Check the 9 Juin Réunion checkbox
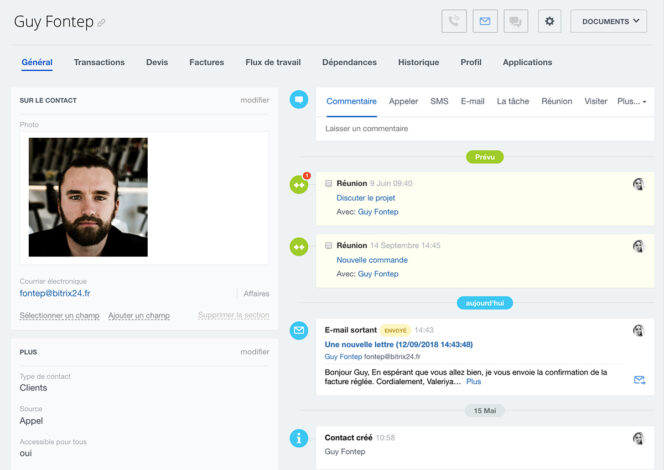 329,183
